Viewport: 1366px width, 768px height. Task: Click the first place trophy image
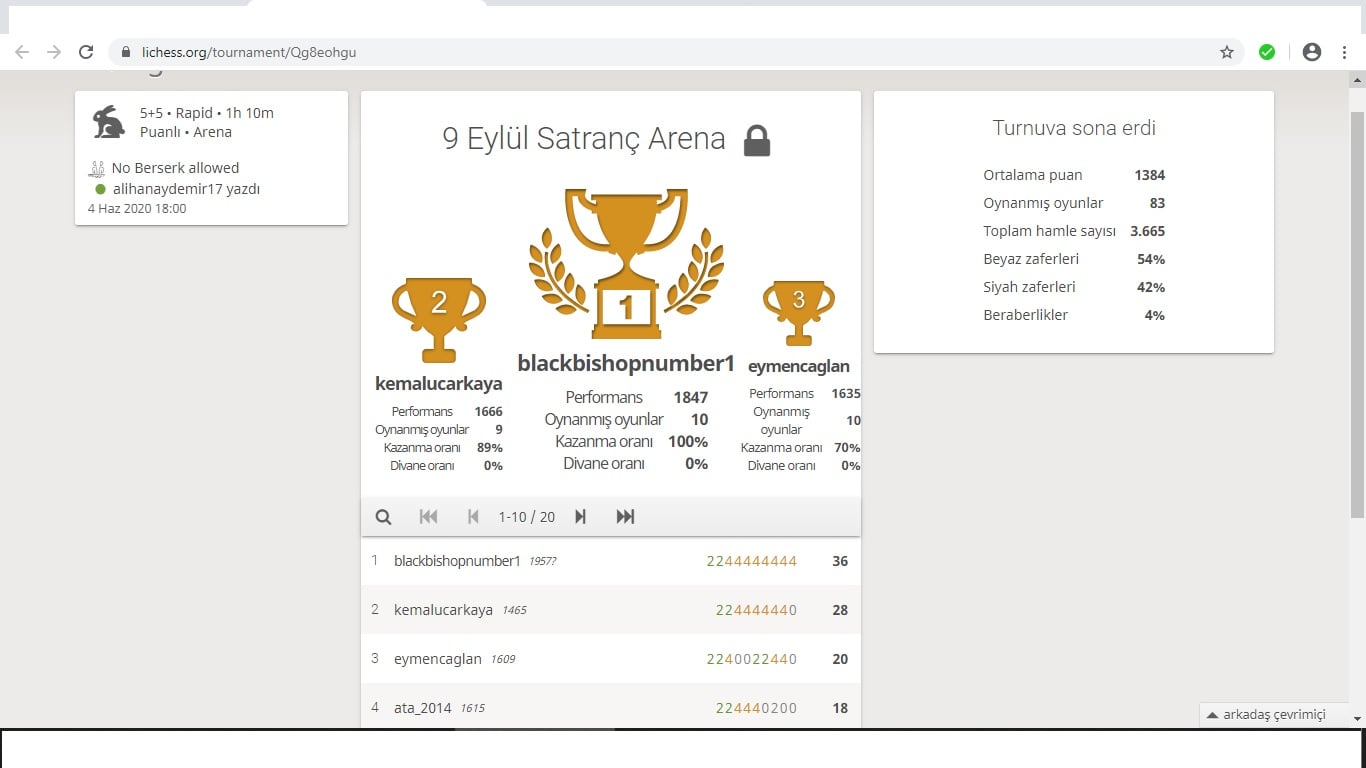626,264
